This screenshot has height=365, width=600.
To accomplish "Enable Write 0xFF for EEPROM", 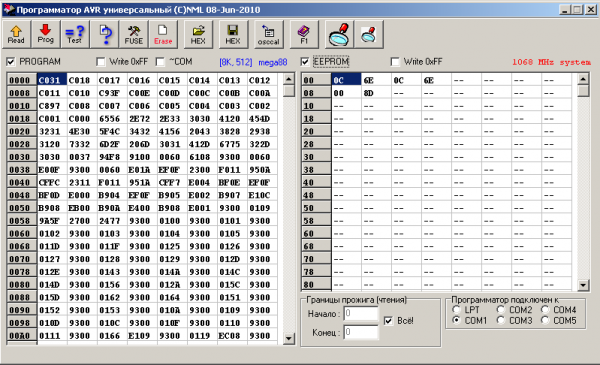I will point(395,62).
